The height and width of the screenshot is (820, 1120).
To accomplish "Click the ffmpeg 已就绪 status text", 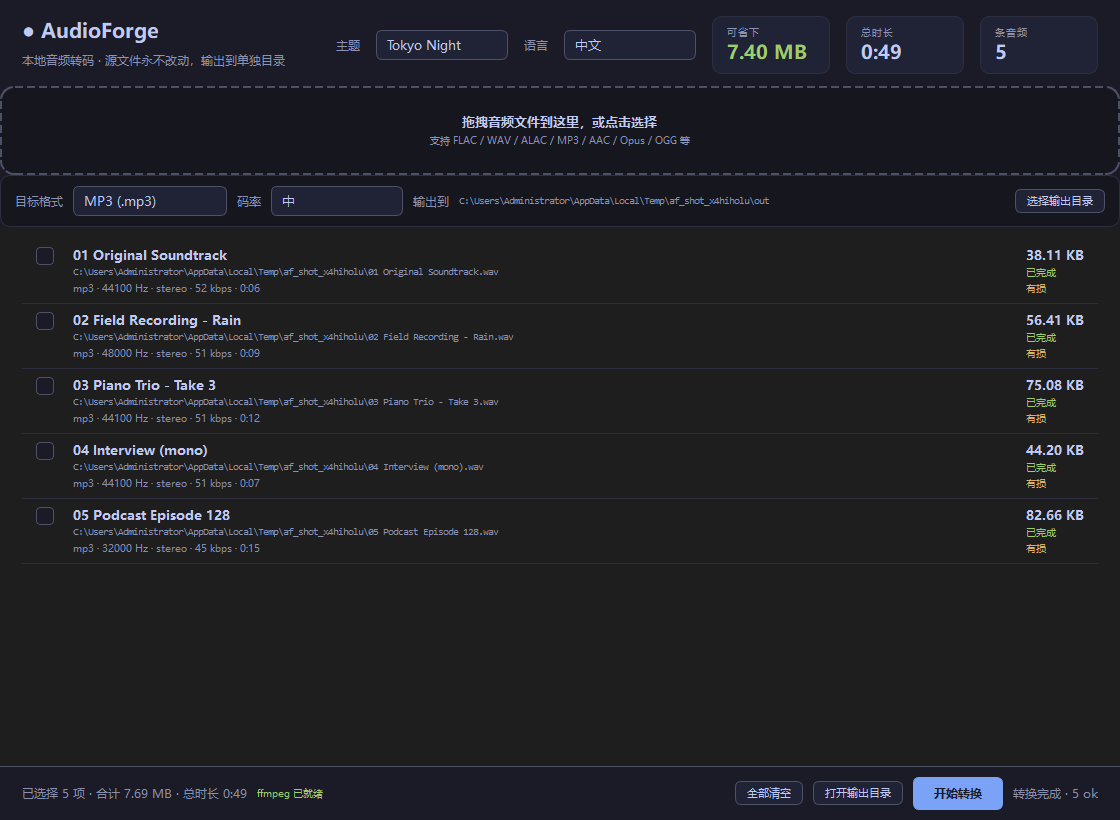I will click(x=289, y=794).
